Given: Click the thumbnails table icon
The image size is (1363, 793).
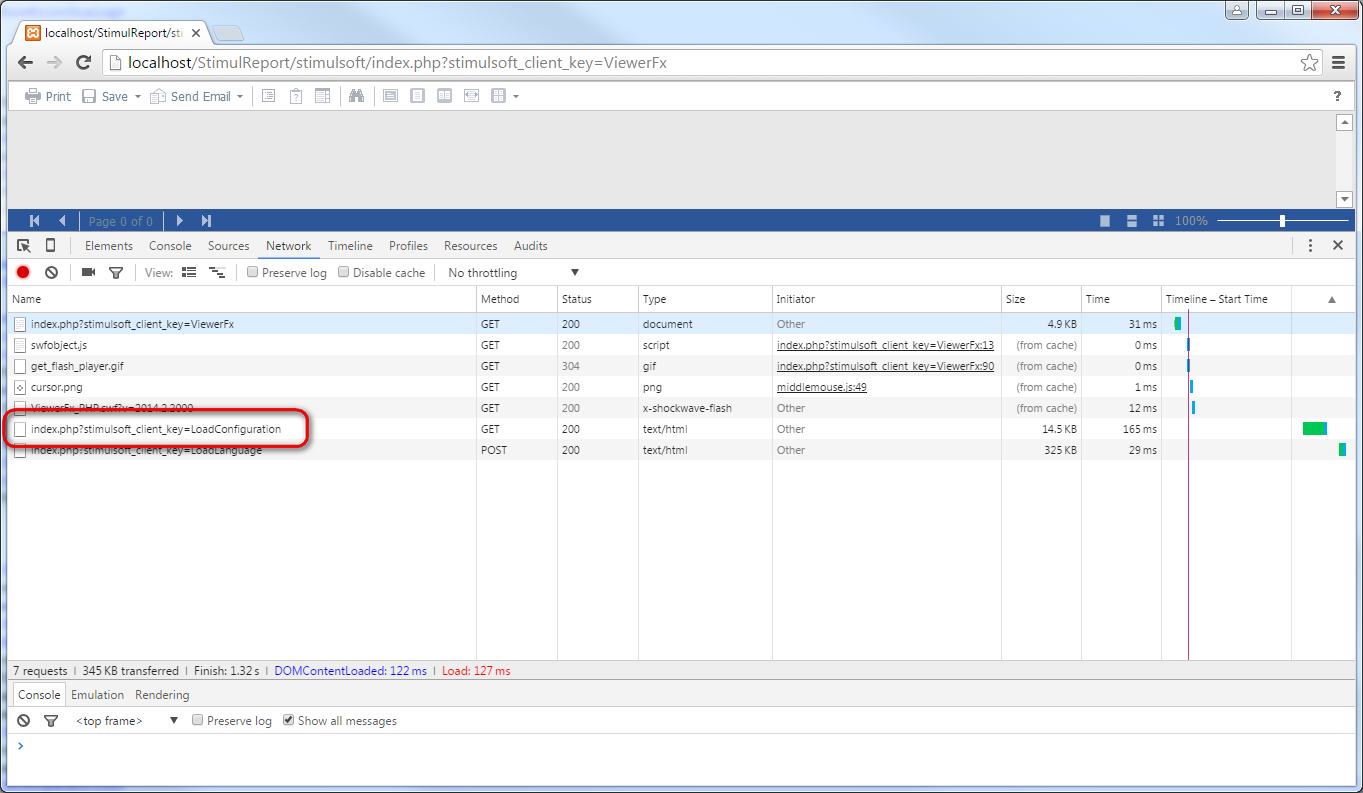Looking at the screenshot, I should pyautogui.click(x=322, y=96).
